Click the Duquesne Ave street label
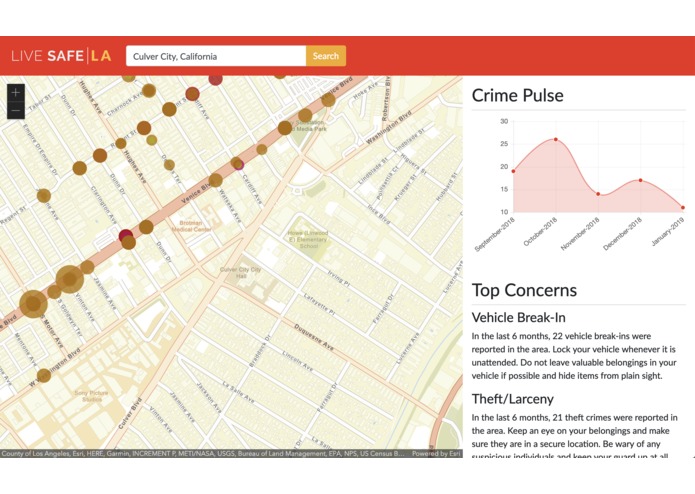The image size is (695, 494). pos(314,337)
